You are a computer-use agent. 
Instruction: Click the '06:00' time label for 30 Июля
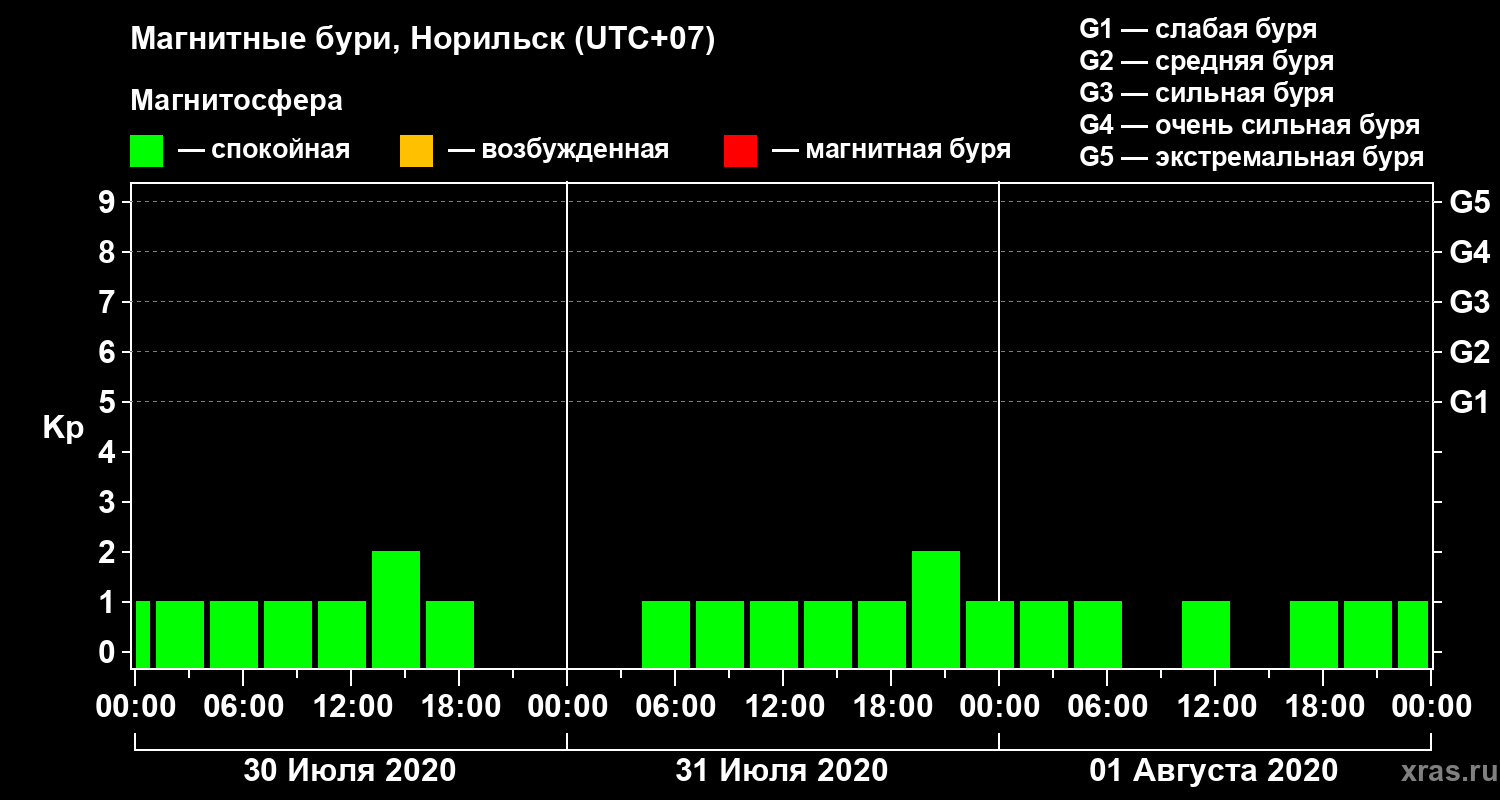tap(243, 707)
